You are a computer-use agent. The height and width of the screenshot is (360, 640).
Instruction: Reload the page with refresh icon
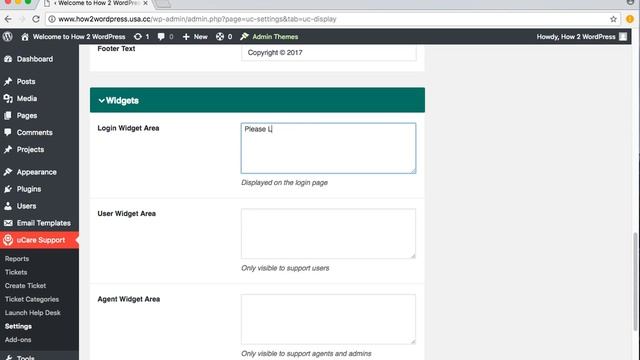tap(36, 19)
